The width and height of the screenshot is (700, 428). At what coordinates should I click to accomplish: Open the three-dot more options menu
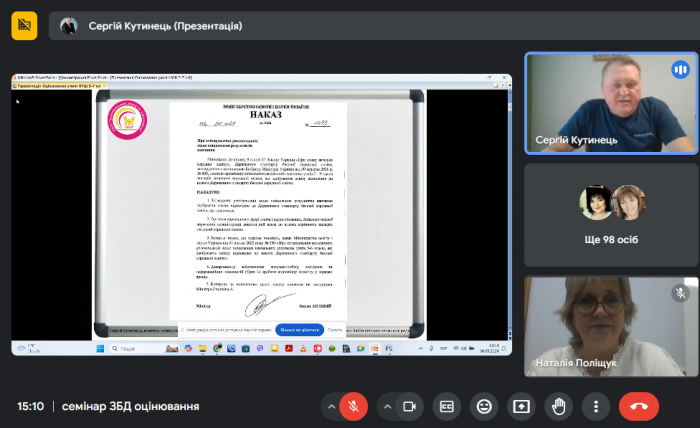pos(596,406)
